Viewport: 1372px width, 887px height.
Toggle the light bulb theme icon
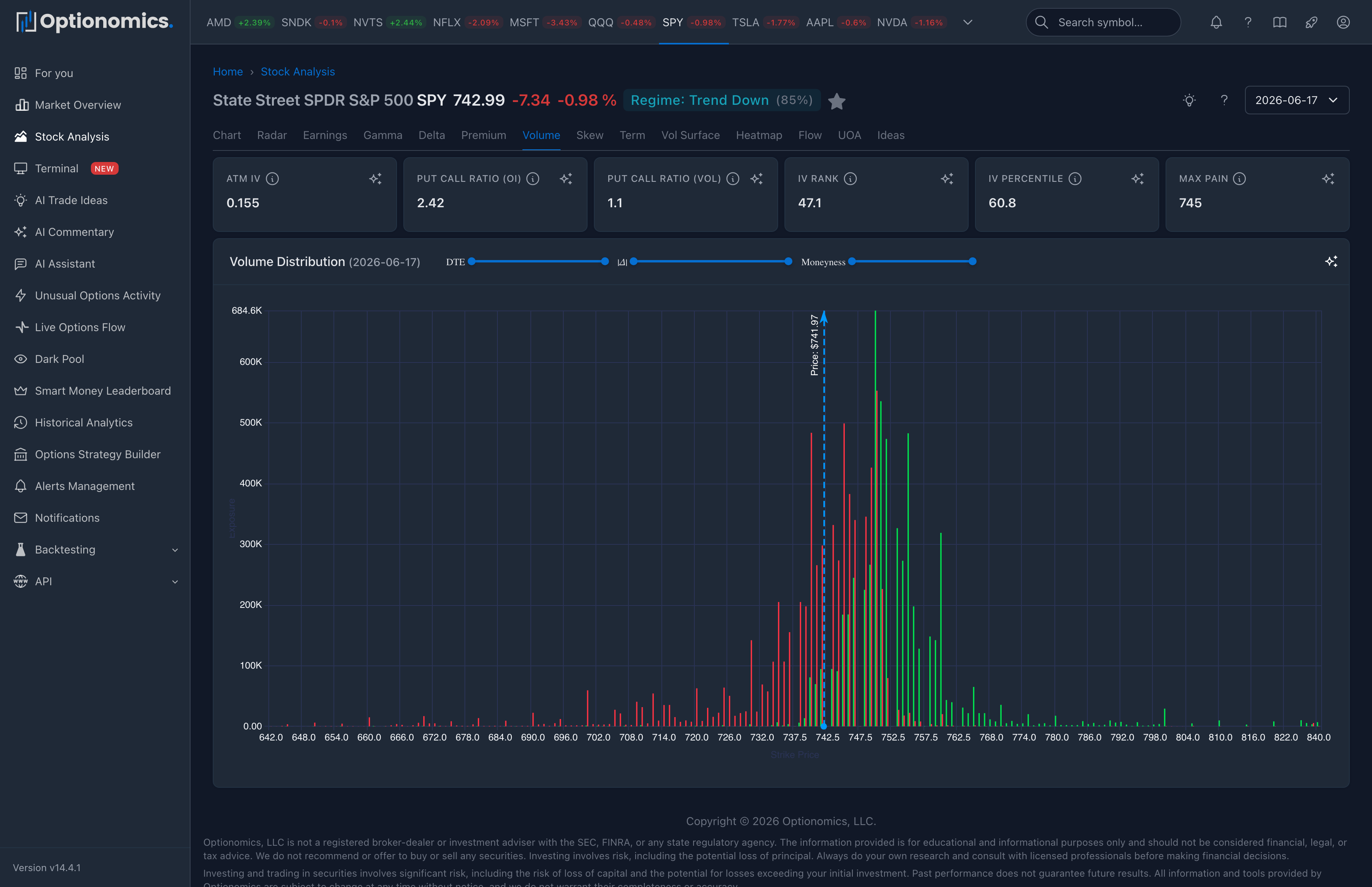1189,100
